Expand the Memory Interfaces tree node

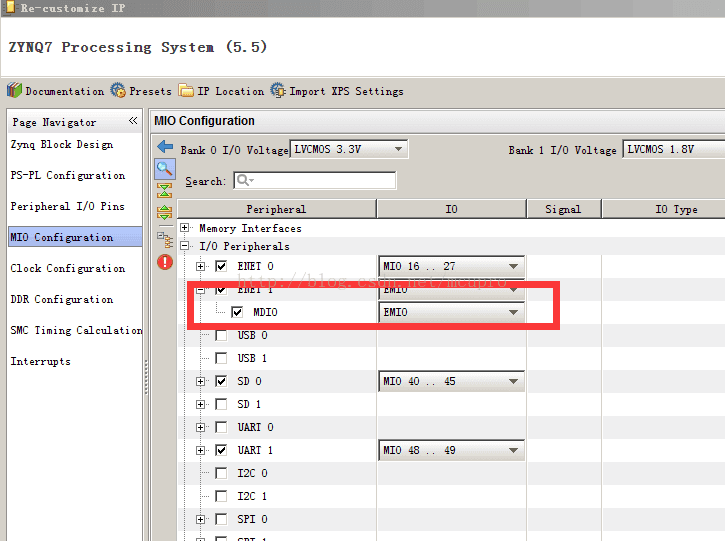click(184, 227)
